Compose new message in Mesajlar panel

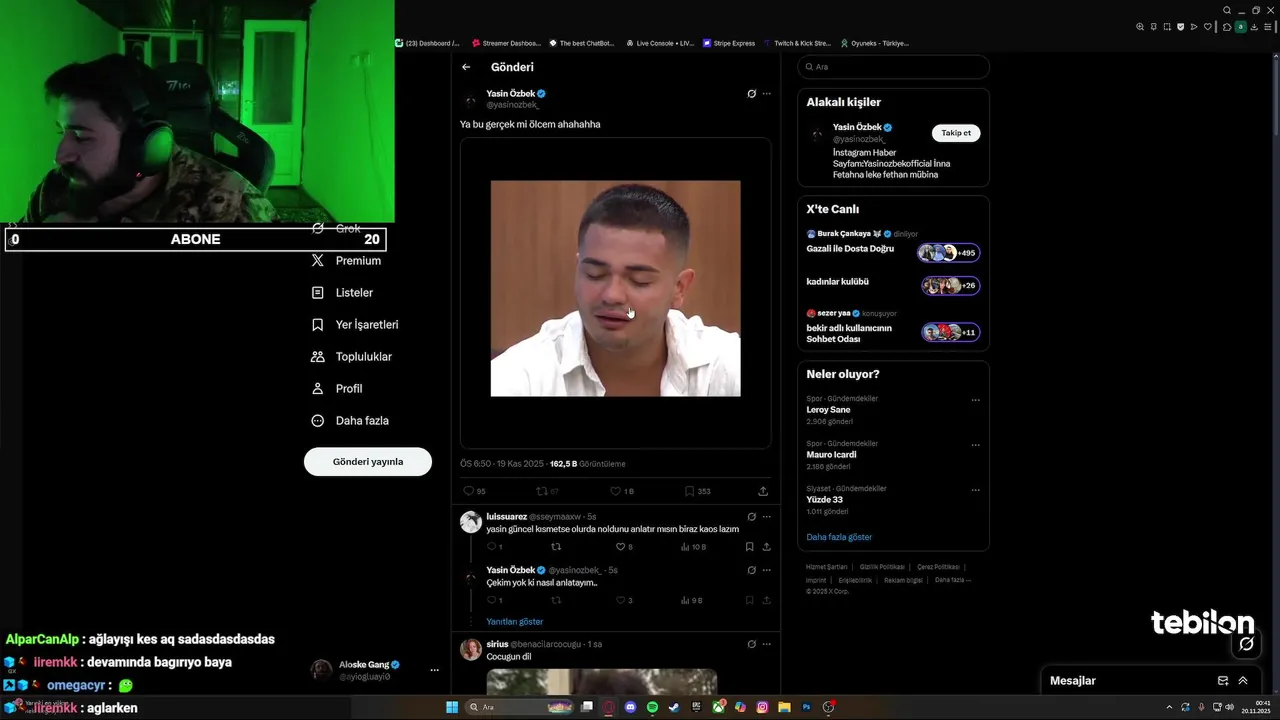tap(1222, 681)
